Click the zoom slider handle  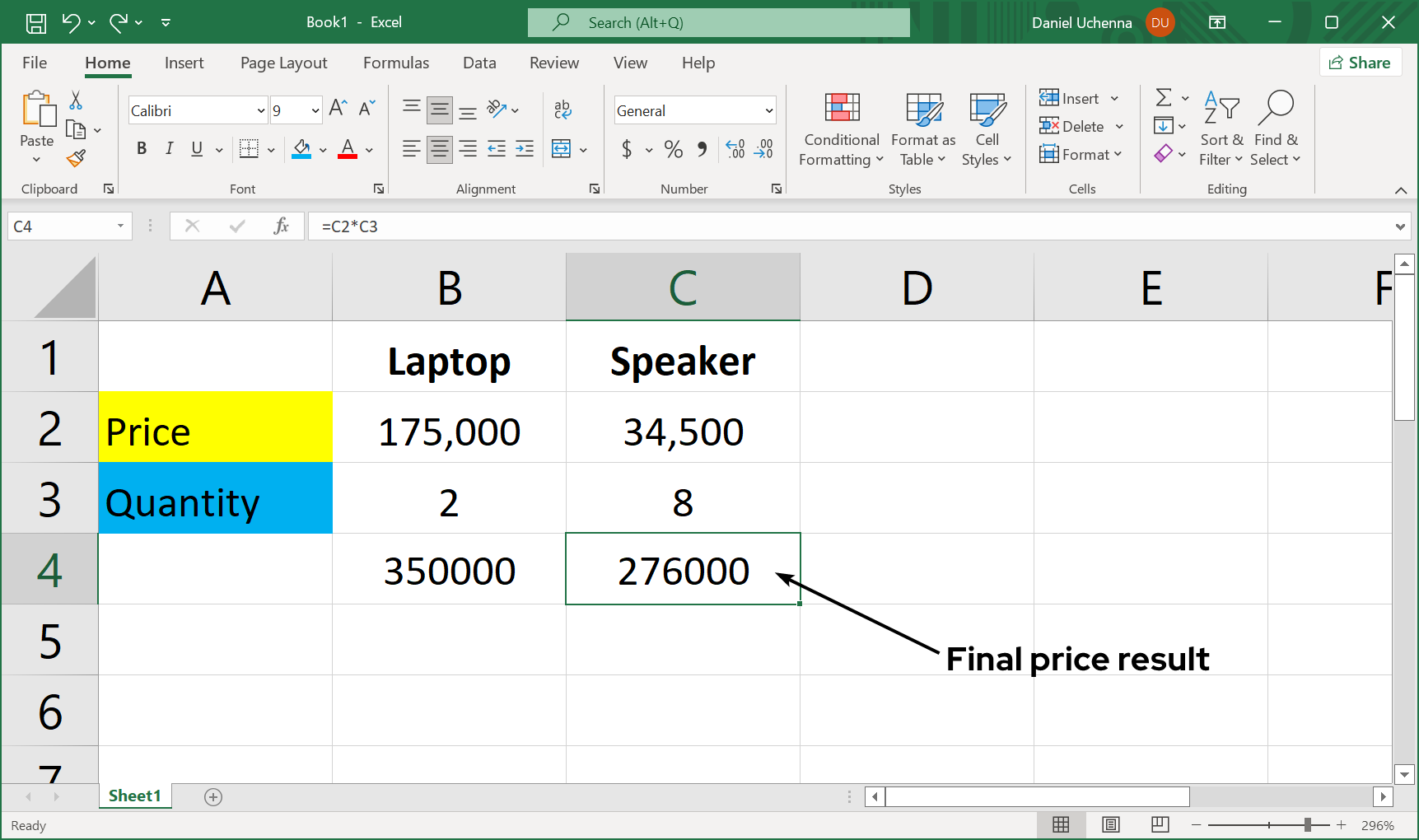click(x=1307, y=824)
